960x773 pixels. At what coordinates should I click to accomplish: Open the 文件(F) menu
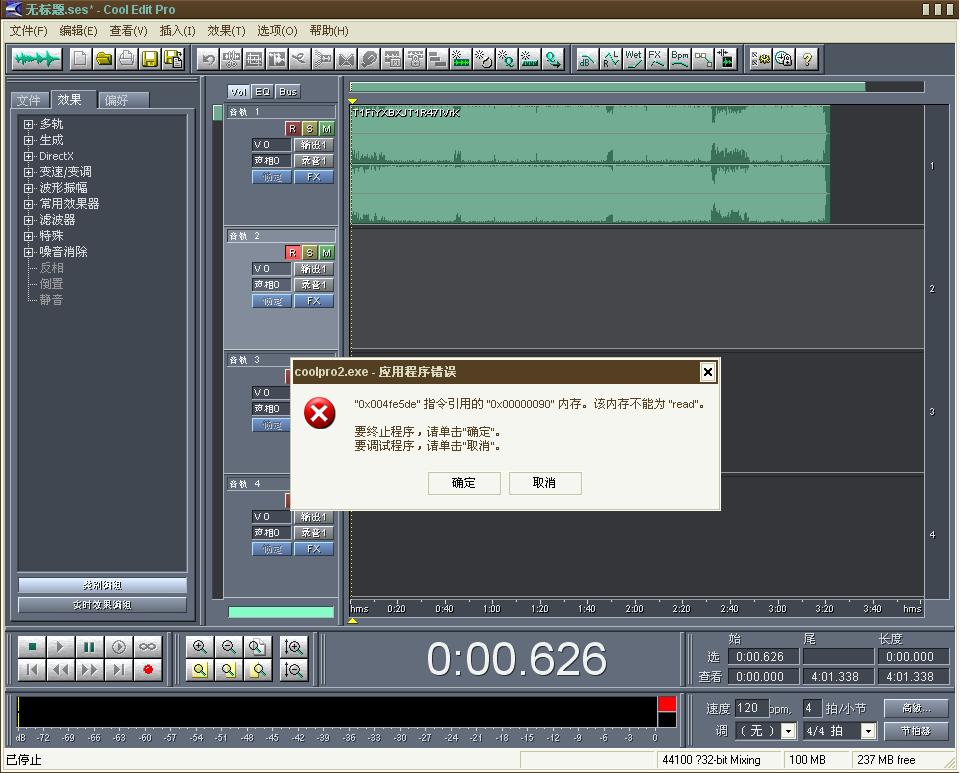pyautogui.click(x=28, y=31)
